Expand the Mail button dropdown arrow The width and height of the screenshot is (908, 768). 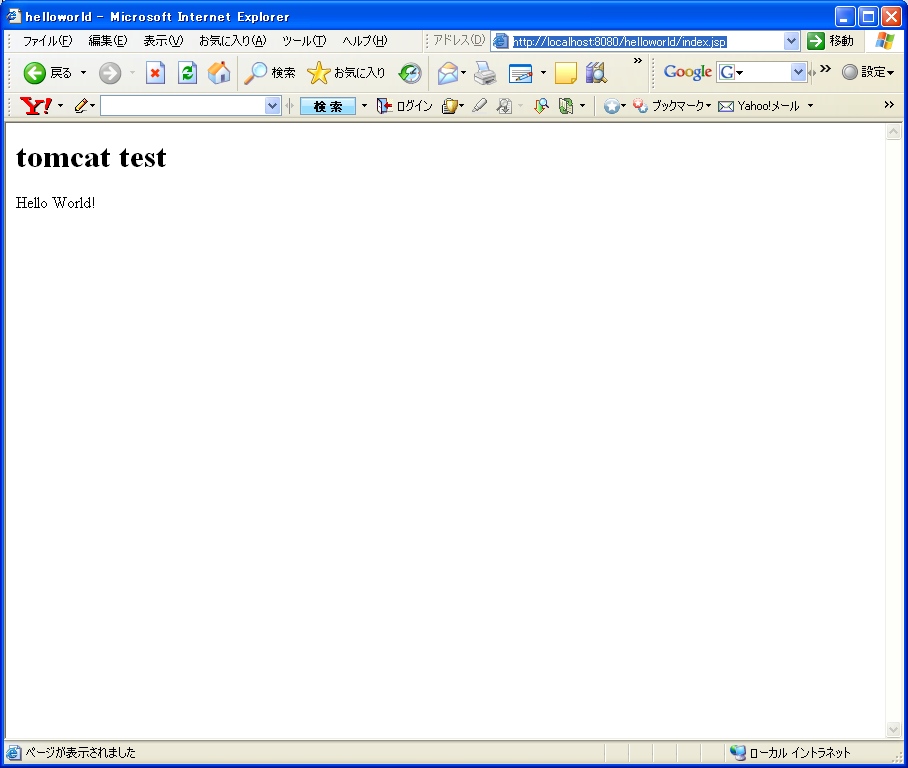click(463, 73)
